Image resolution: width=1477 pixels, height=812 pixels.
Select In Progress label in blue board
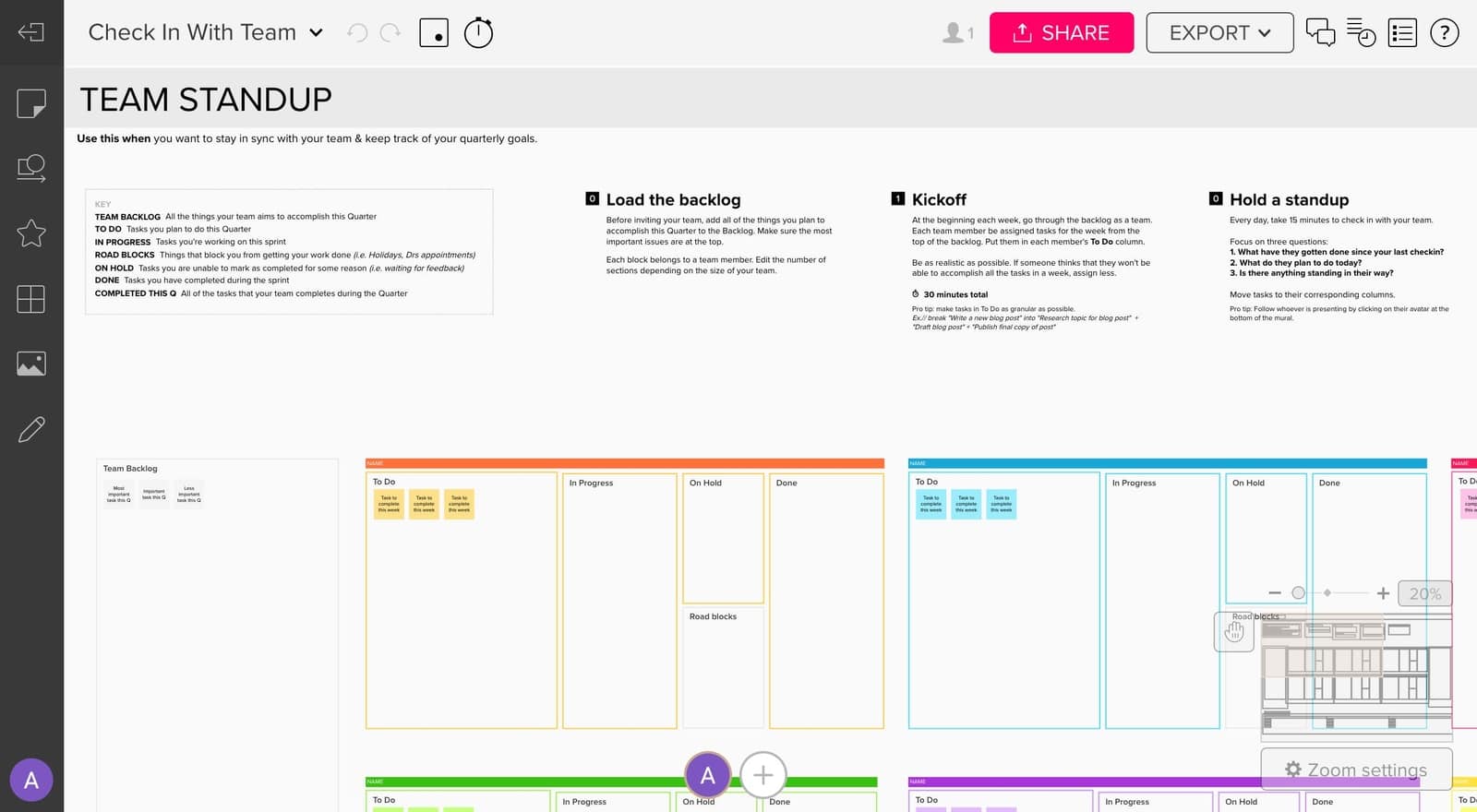pos(1134,483)
